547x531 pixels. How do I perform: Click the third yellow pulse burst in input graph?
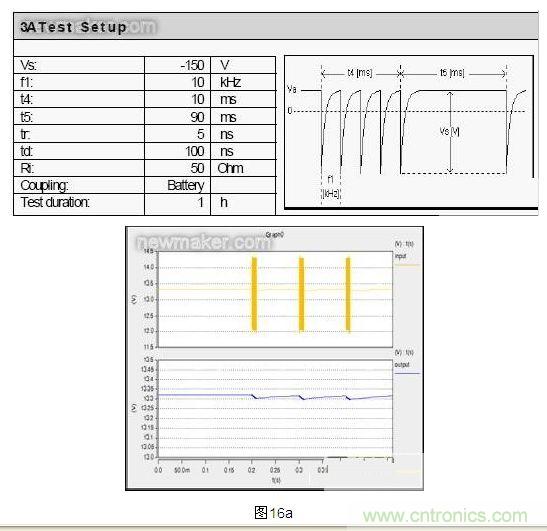point(348,294)
